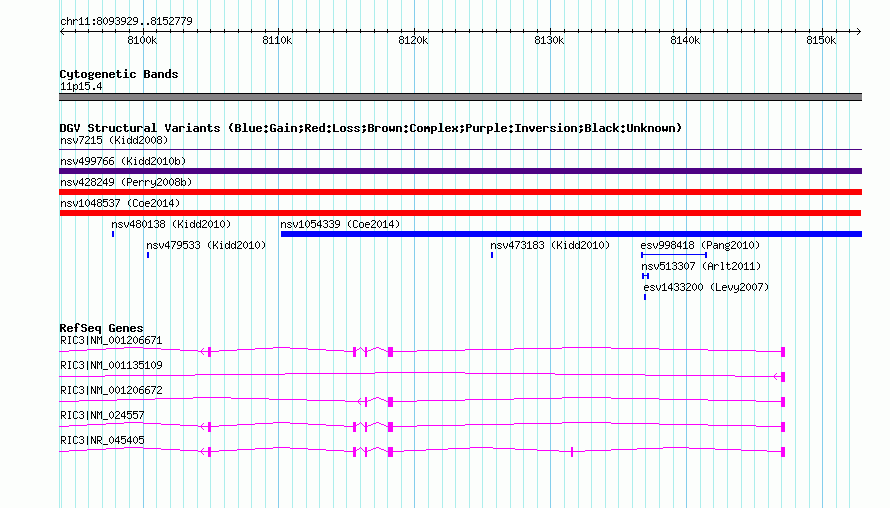Screen dimensions: 890x508
Task: Open the nsv480138 (Kidd2010) variant label
Action: [171, 224]
